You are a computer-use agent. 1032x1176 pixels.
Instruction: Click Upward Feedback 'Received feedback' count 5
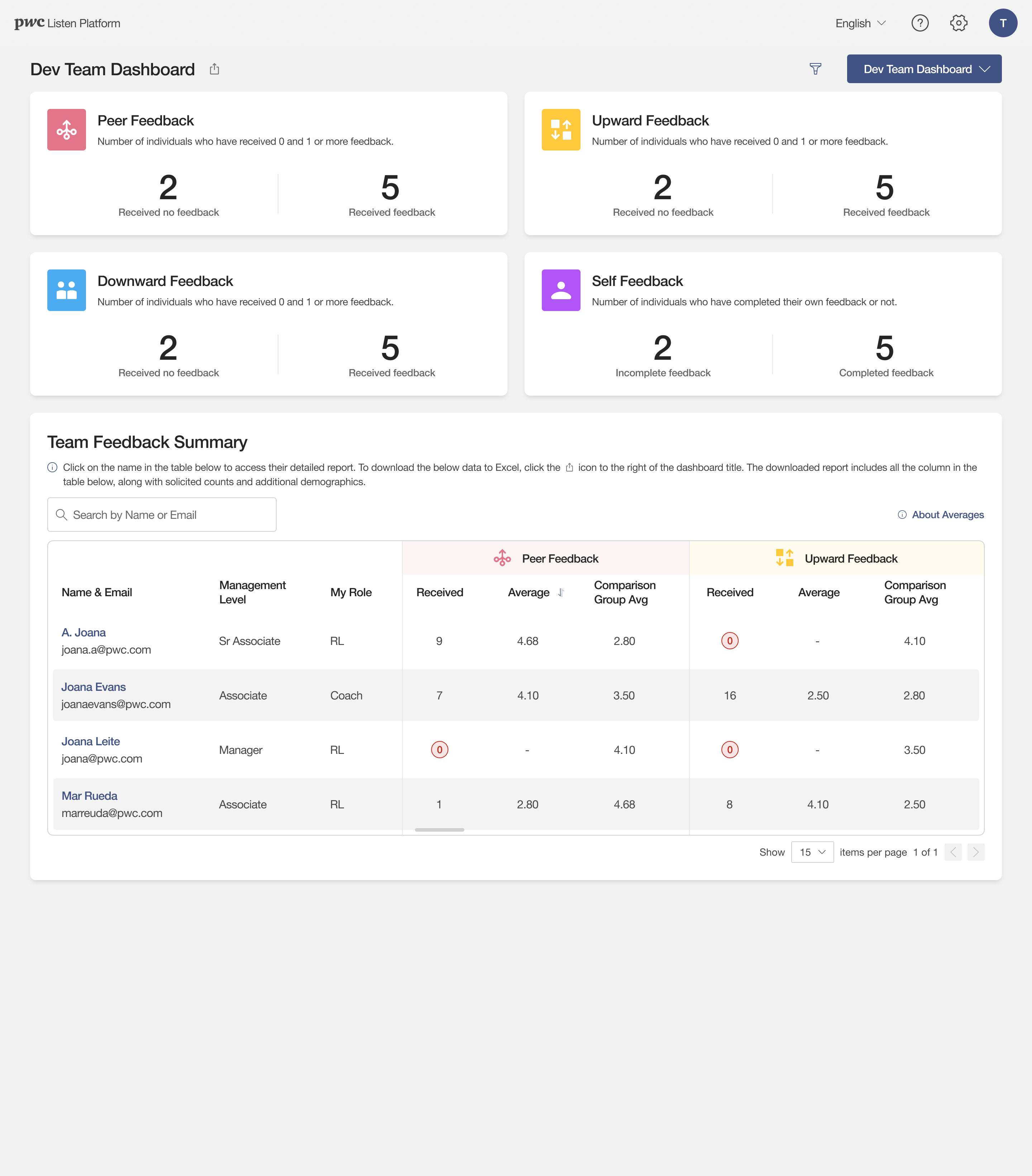tap(884, 187)
